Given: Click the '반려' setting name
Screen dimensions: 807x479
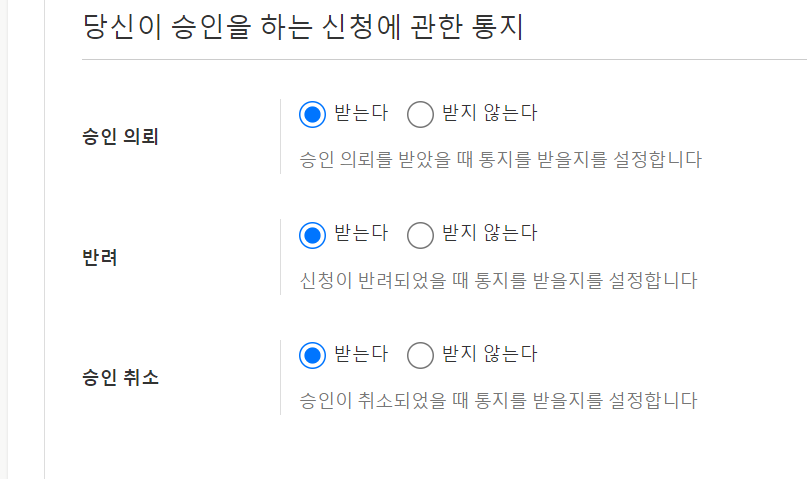Looking at the screenshot, I should pos(100,257).
